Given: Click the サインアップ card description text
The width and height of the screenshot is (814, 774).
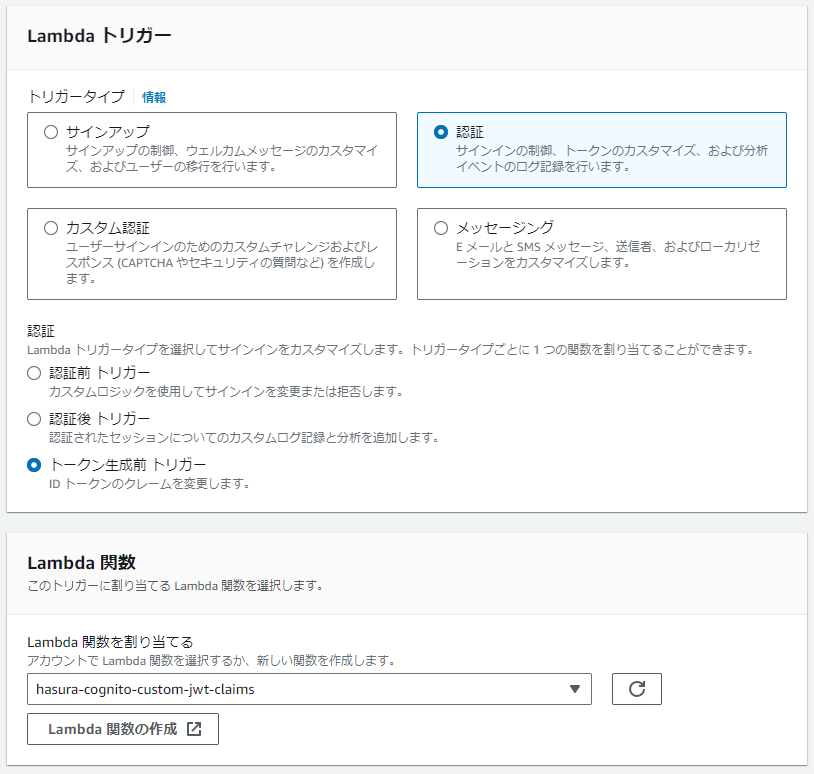Looking at the screenshot, I should pos(222,158).
